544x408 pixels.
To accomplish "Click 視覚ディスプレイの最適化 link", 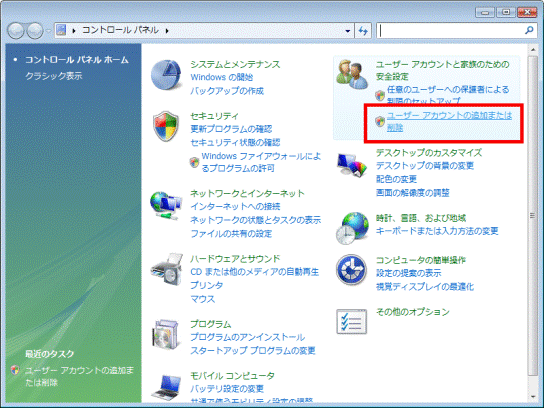I will coord(425,287).
